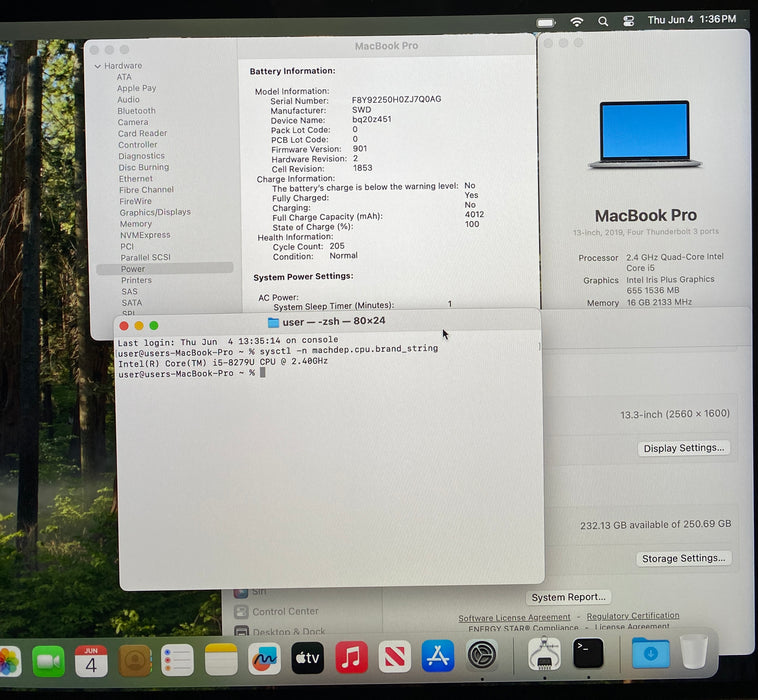Open Trash in the Dock

pos(694,652)
